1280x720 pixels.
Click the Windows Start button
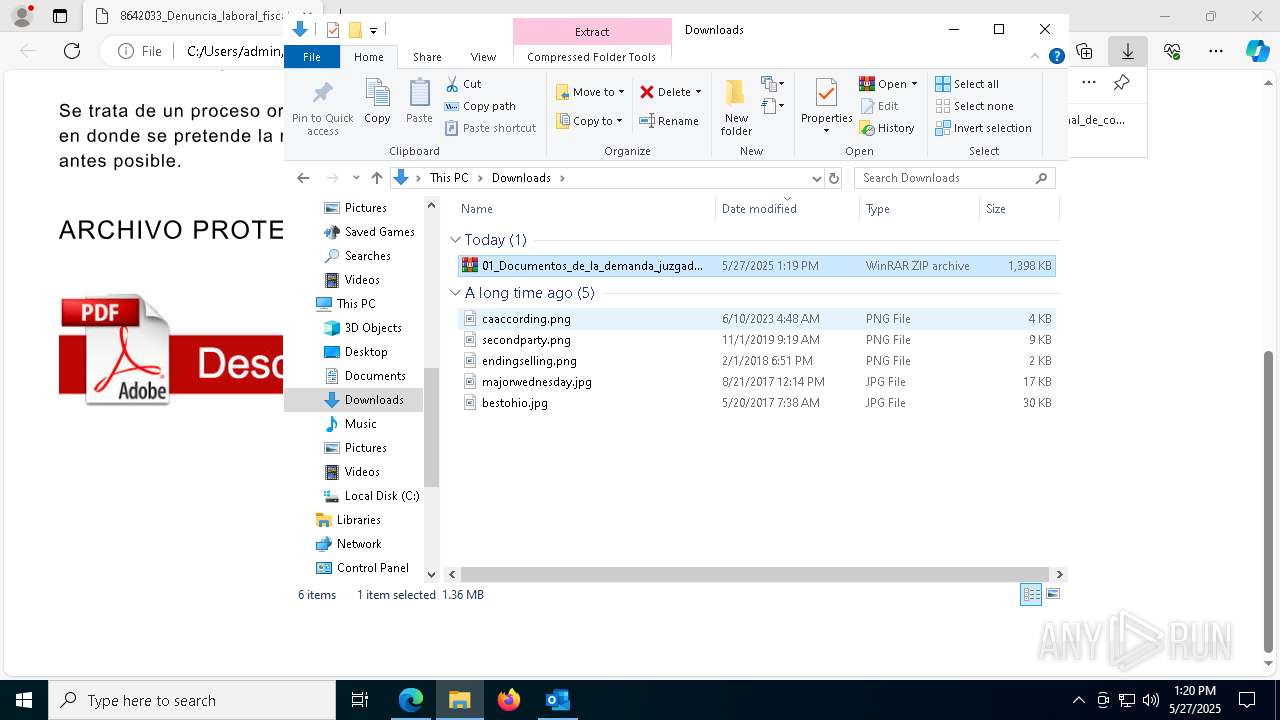click(23, 700)
